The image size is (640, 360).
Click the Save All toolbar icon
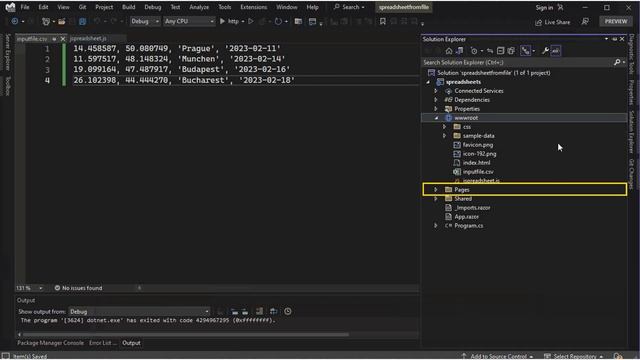coord(82,21)
